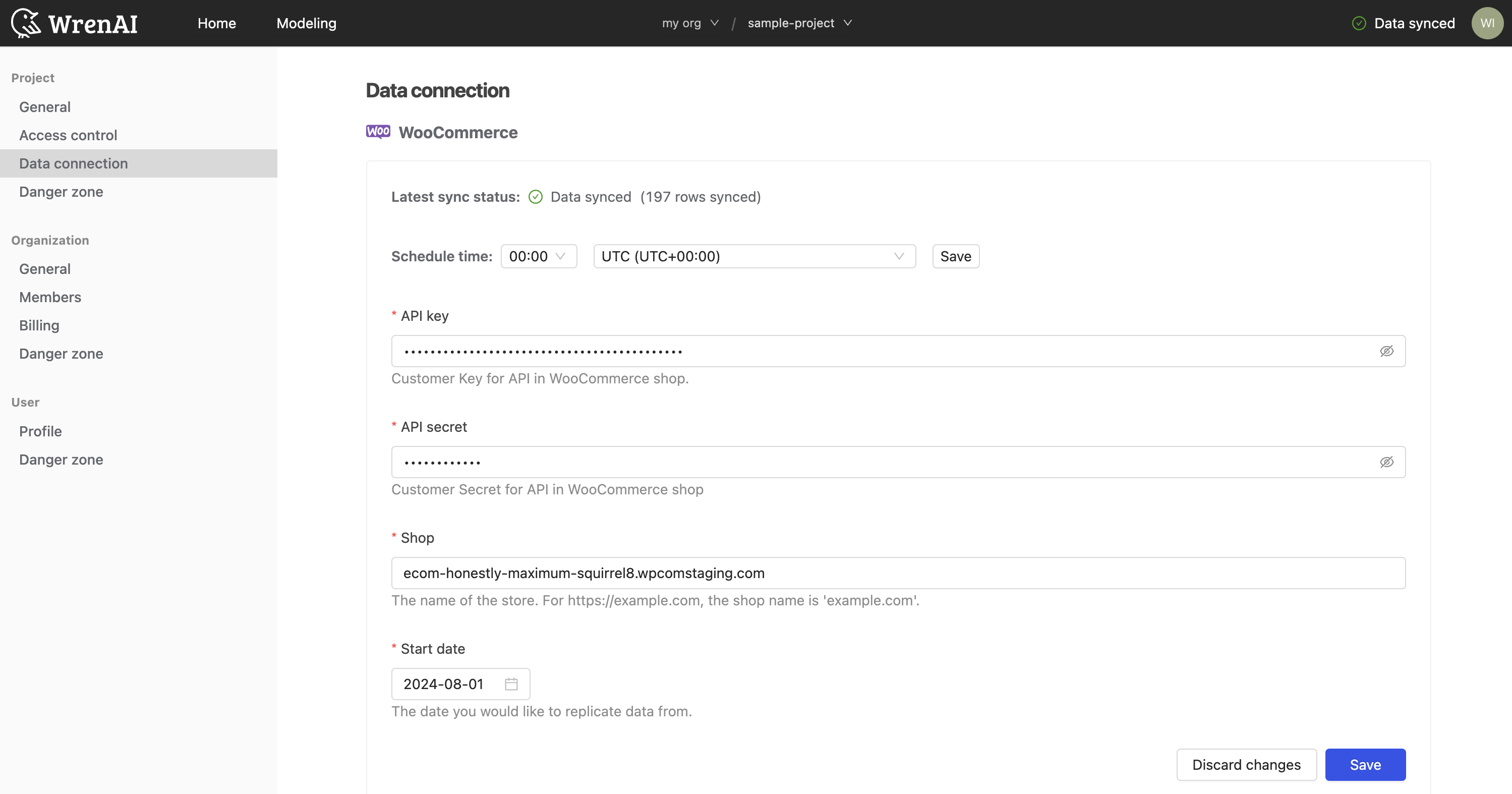Image resolution: width=1512 pixels, height=794 pixels.
Task: Open user Profile page
Action: [139, 431]
